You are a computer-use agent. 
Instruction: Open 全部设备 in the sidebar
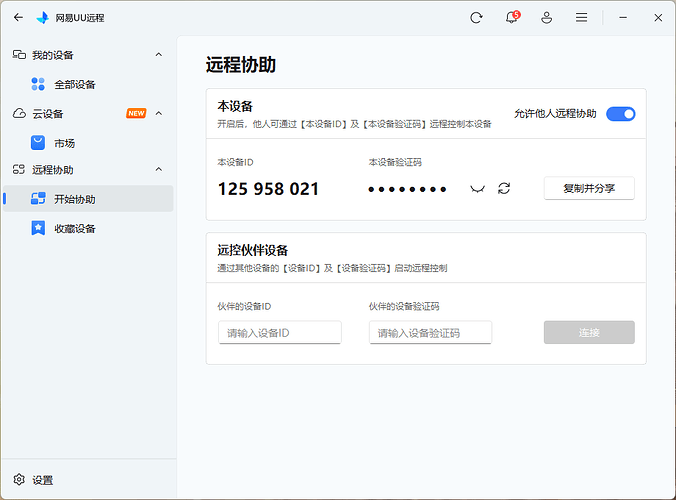(x=88, y=84)
